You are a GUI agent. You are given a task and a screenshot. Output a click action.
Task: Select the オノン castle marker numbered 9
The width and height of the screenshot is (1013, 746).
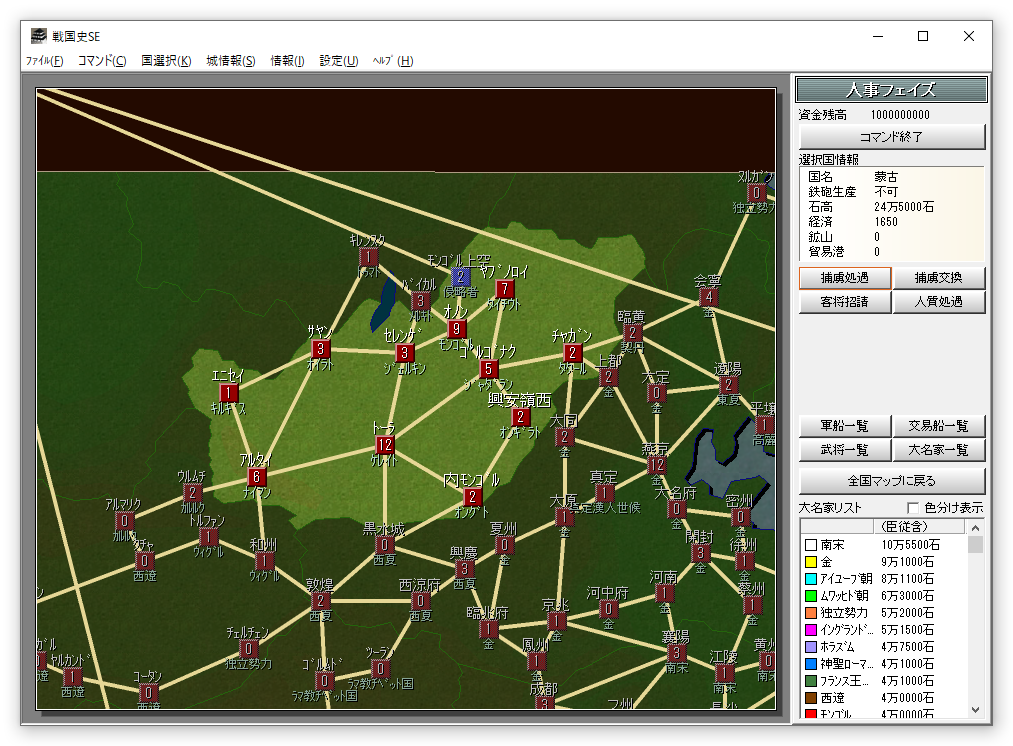(457, 329)
